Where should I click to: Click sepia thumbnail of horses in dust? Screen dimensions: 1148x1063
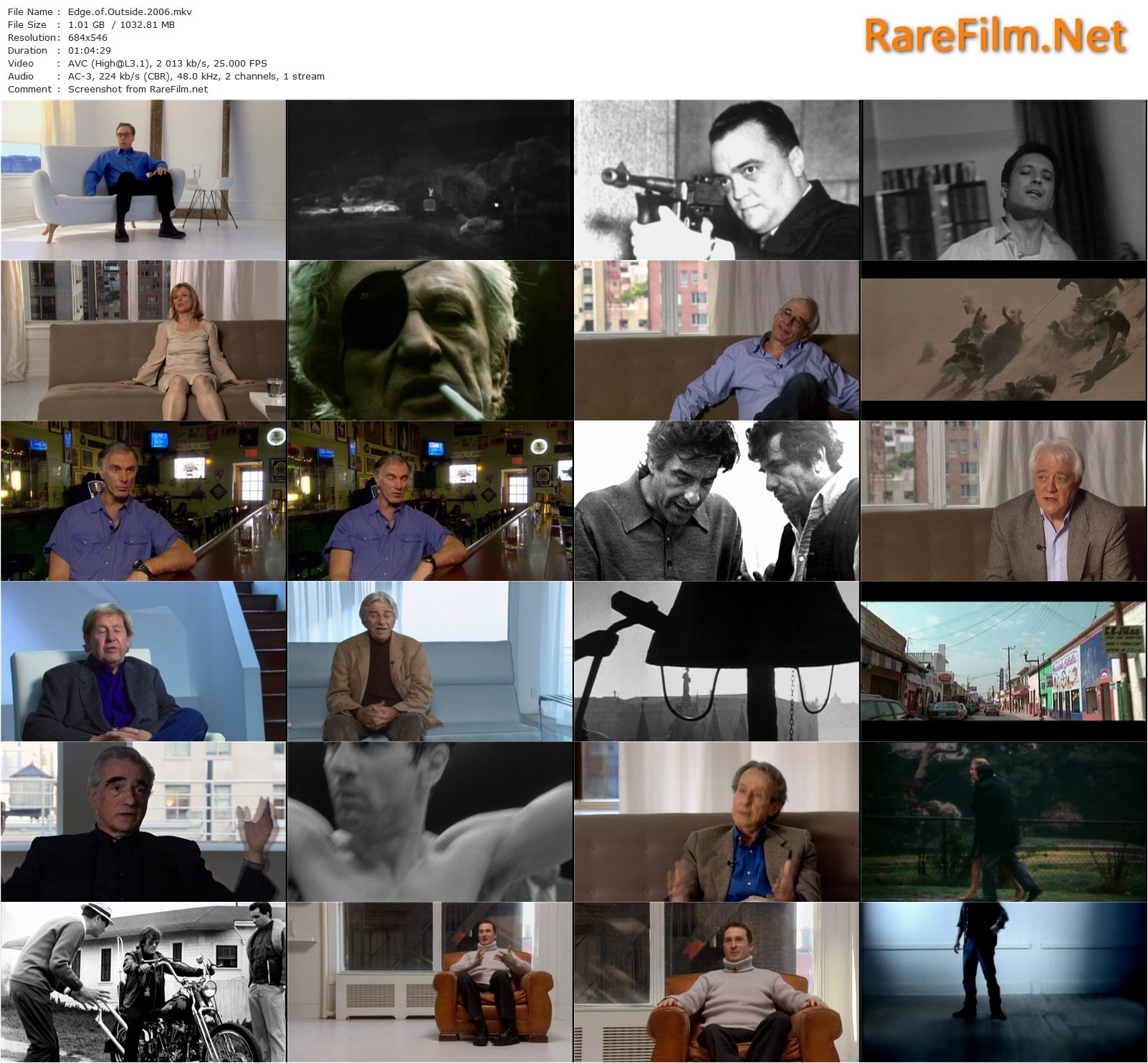[x=1003, y=340]
